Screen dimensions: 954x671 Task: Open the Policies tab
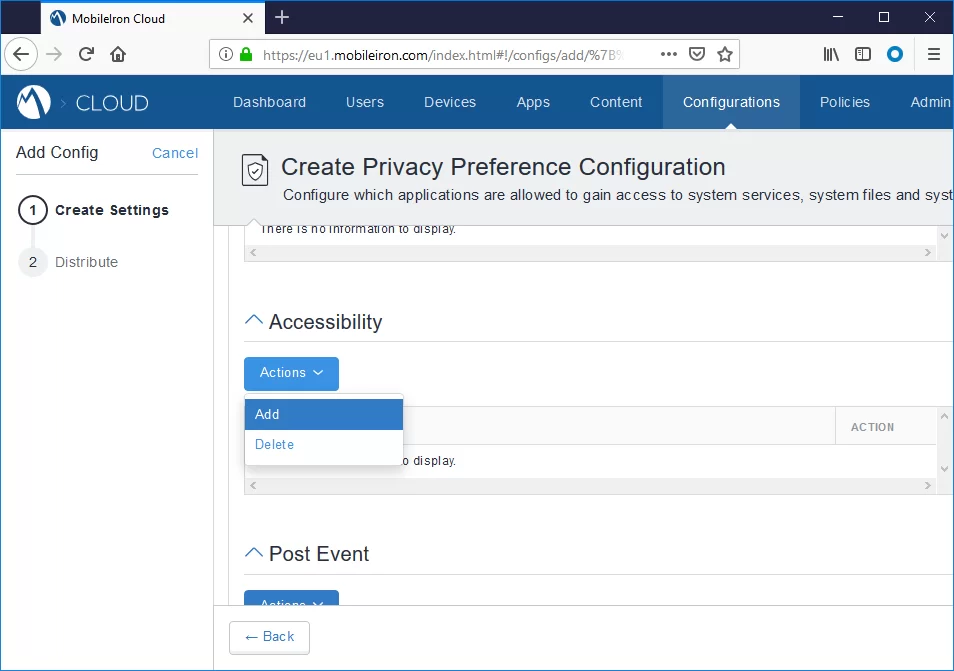844,102
